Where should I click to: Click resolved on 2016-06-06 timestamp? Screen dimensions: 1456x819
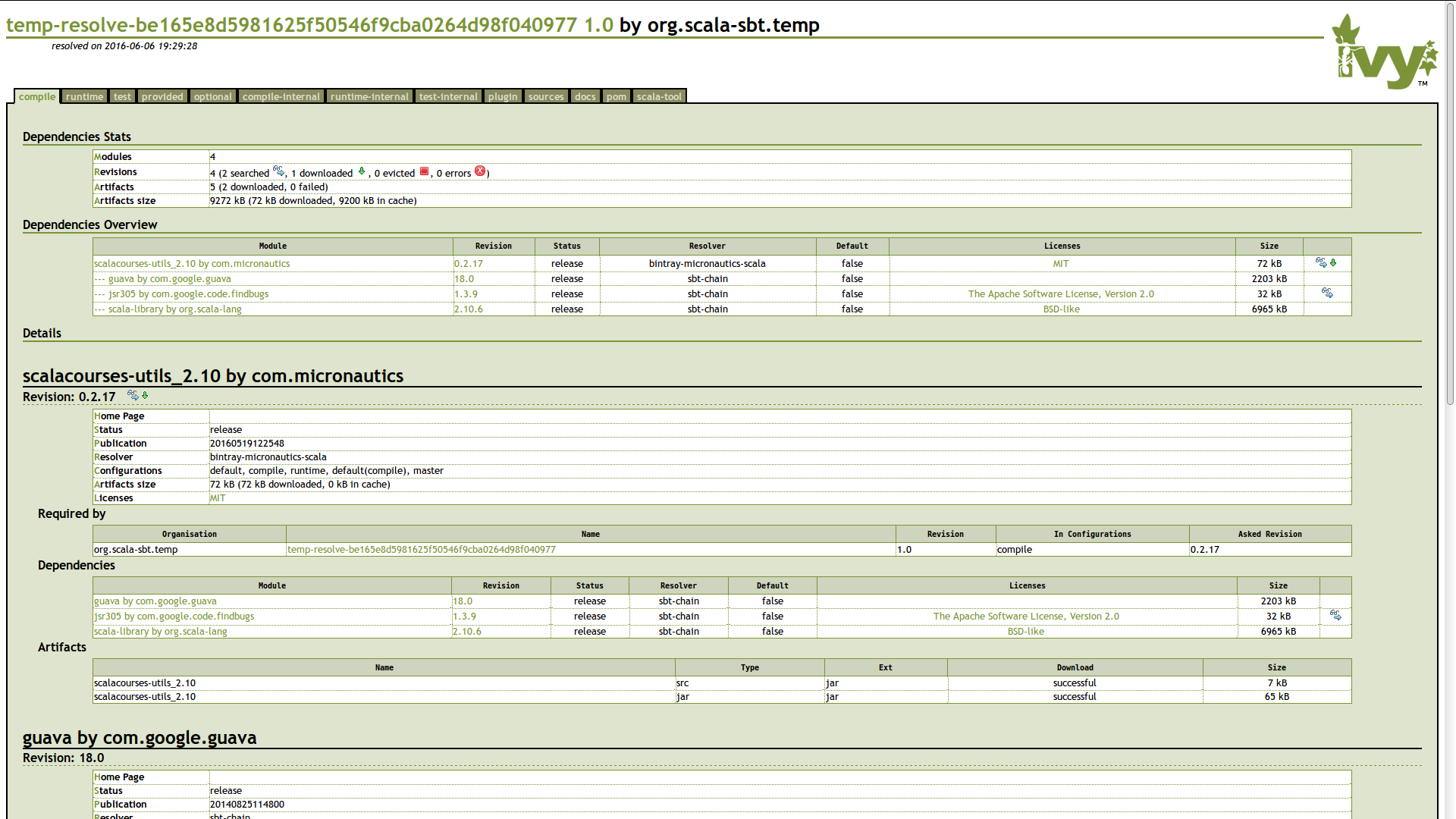click(x=124, y=46)
